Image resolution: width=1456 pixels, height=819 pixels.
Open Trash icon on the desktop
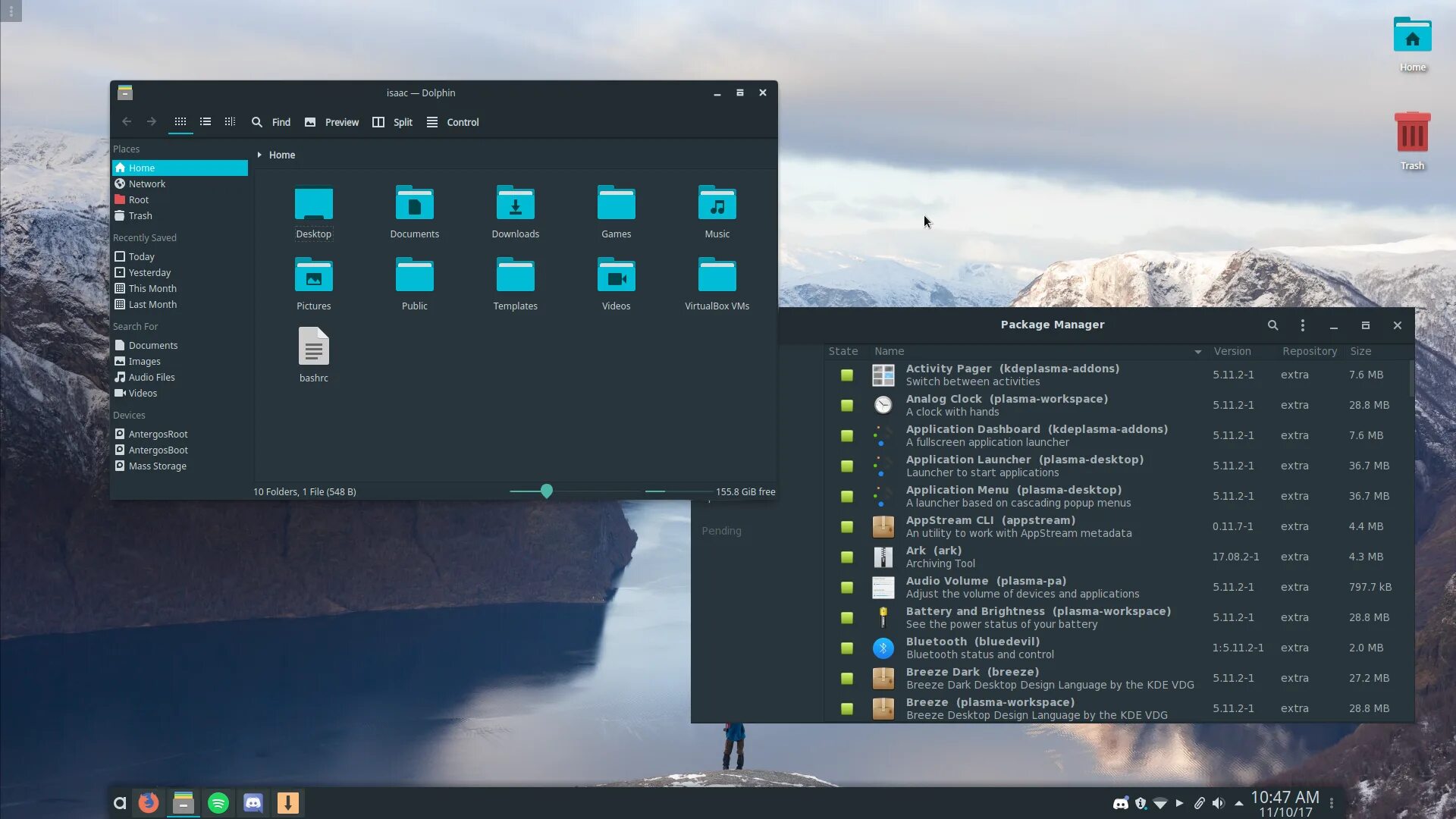(x=1412, y=133)
